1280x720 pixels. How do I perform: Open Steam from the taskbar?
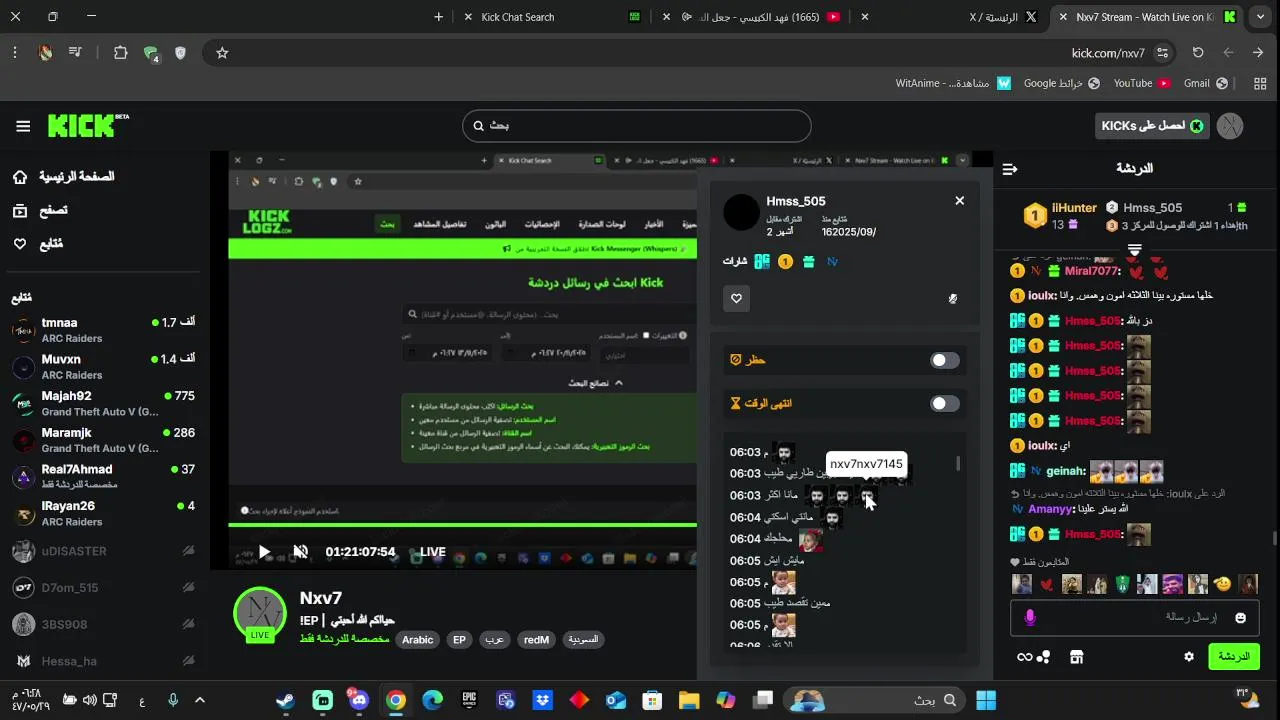pos(286,700)
